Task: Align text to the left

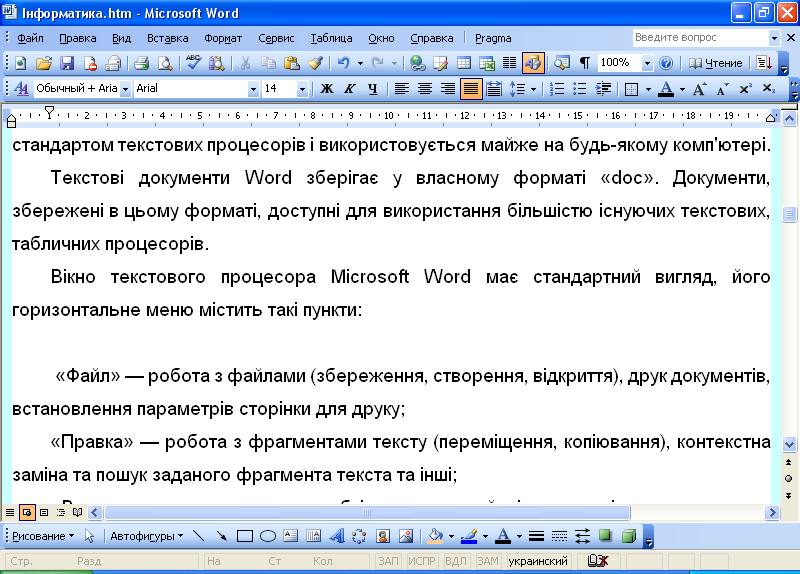Action: tap(402, 89)
